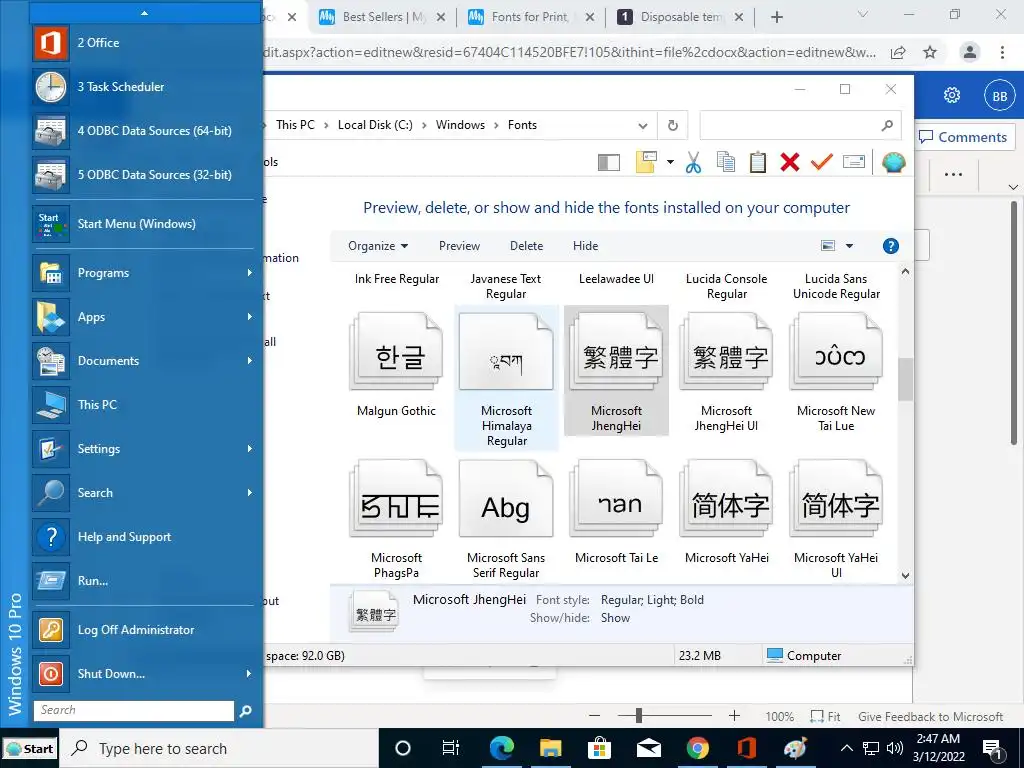The height and width of the screenshot is (768, 1024).
Task: Select Microsoft PhagsPa font
Action: 396,519
